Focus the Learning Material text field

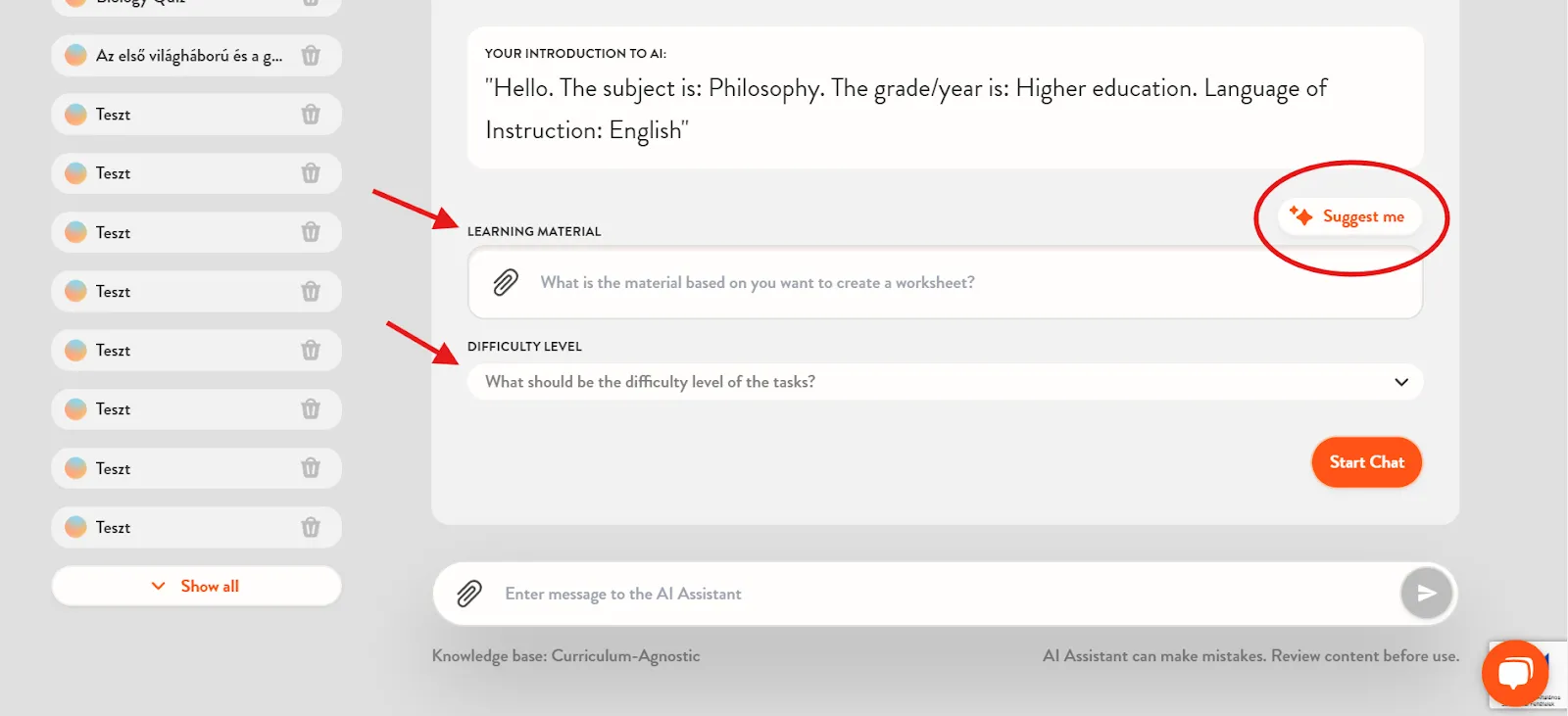tap(945, 282)
